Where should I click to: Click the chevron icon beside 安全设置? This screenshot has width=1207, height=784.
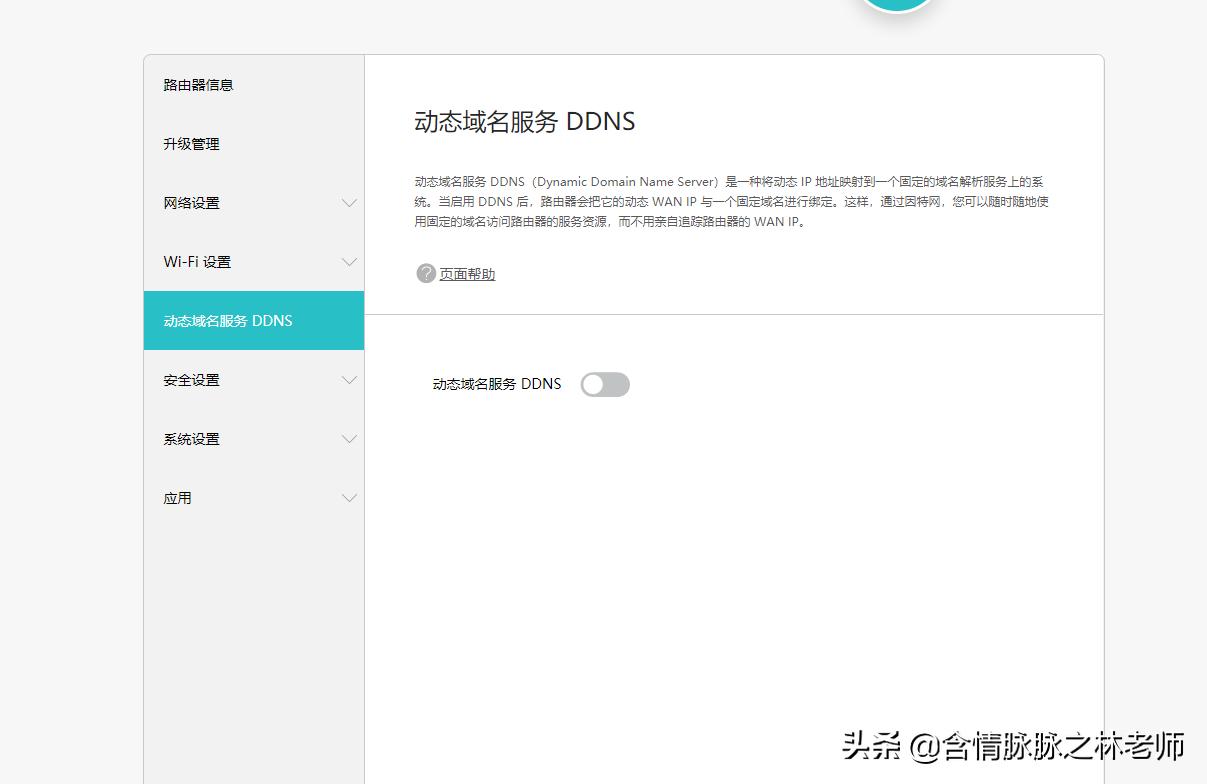349,379
